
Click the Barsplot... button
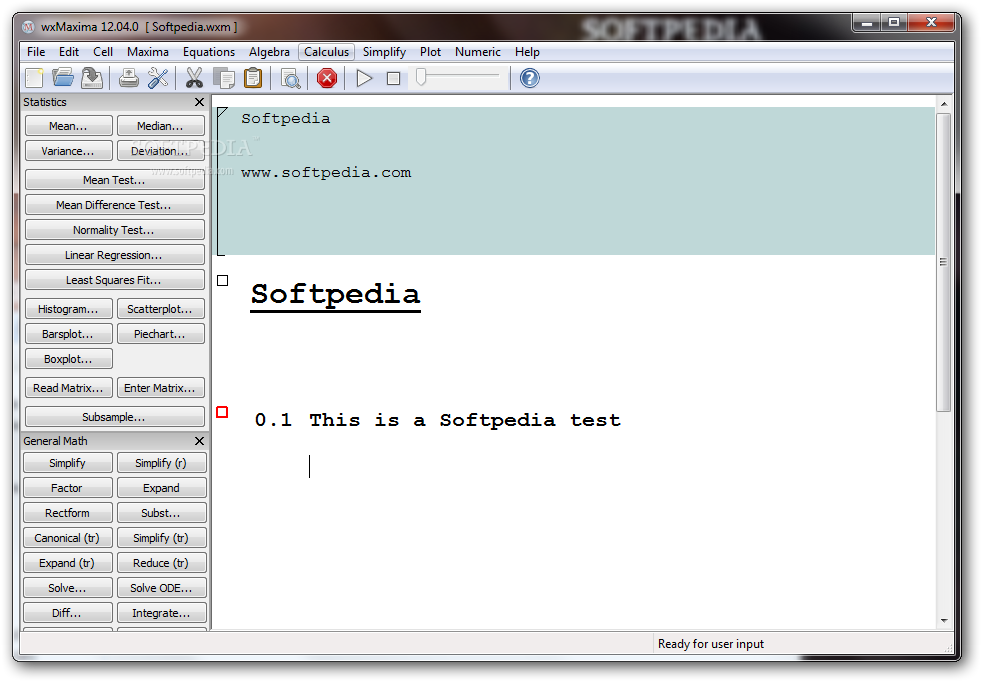(x=69, y=334)
